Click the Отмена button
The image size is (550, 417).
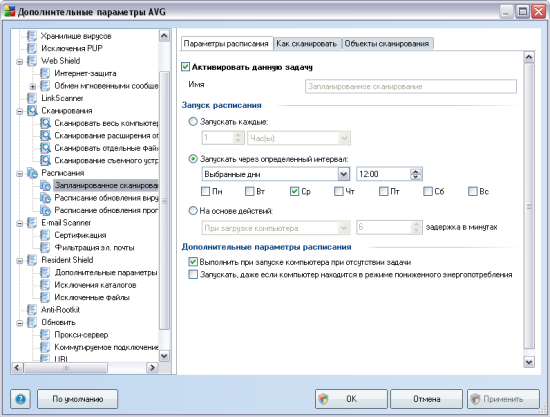(427, 399)
